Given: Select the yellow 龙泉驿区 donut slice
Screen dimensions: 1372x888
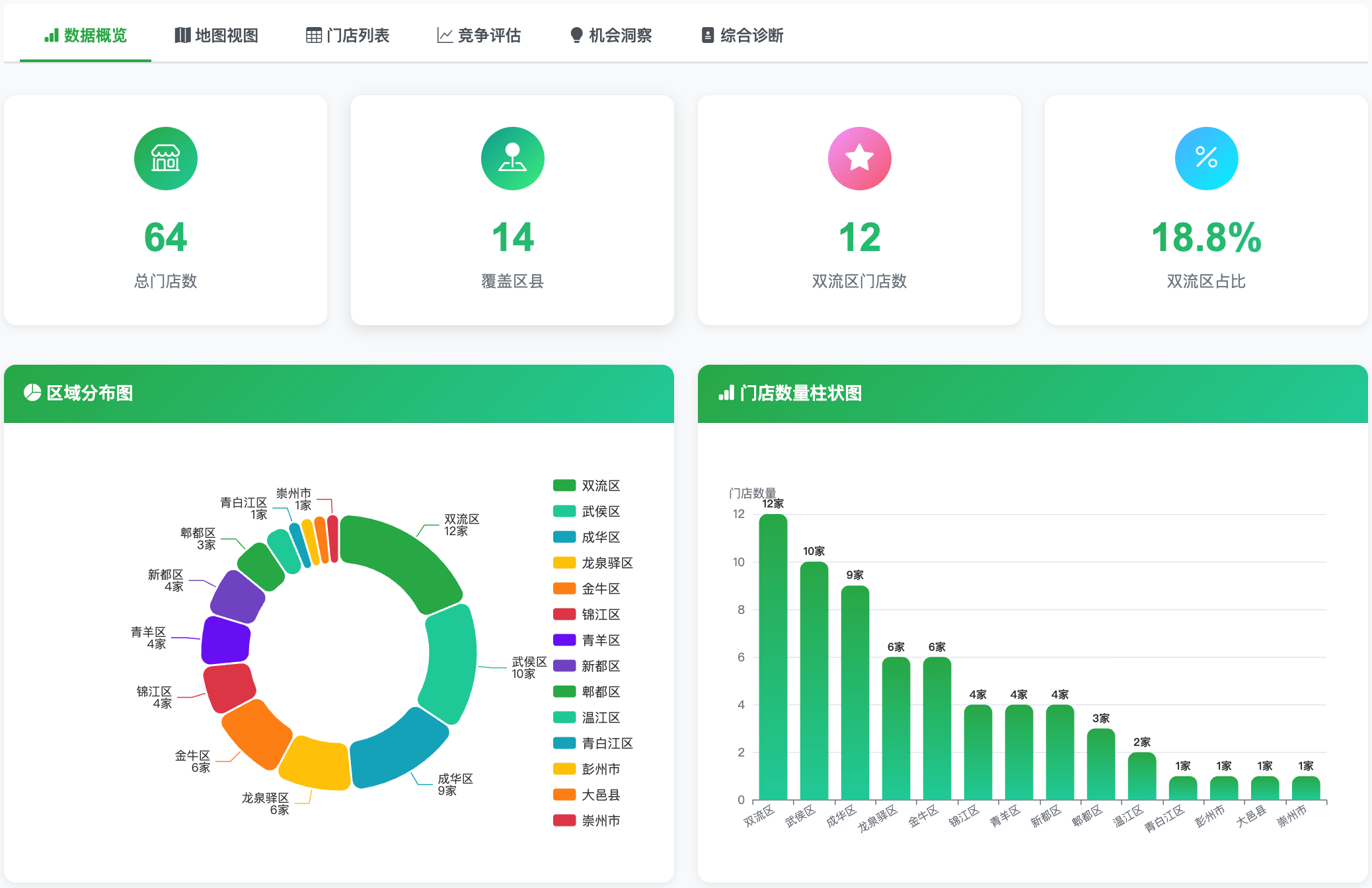Looking at the screenshot, I should tap(316, 763).
